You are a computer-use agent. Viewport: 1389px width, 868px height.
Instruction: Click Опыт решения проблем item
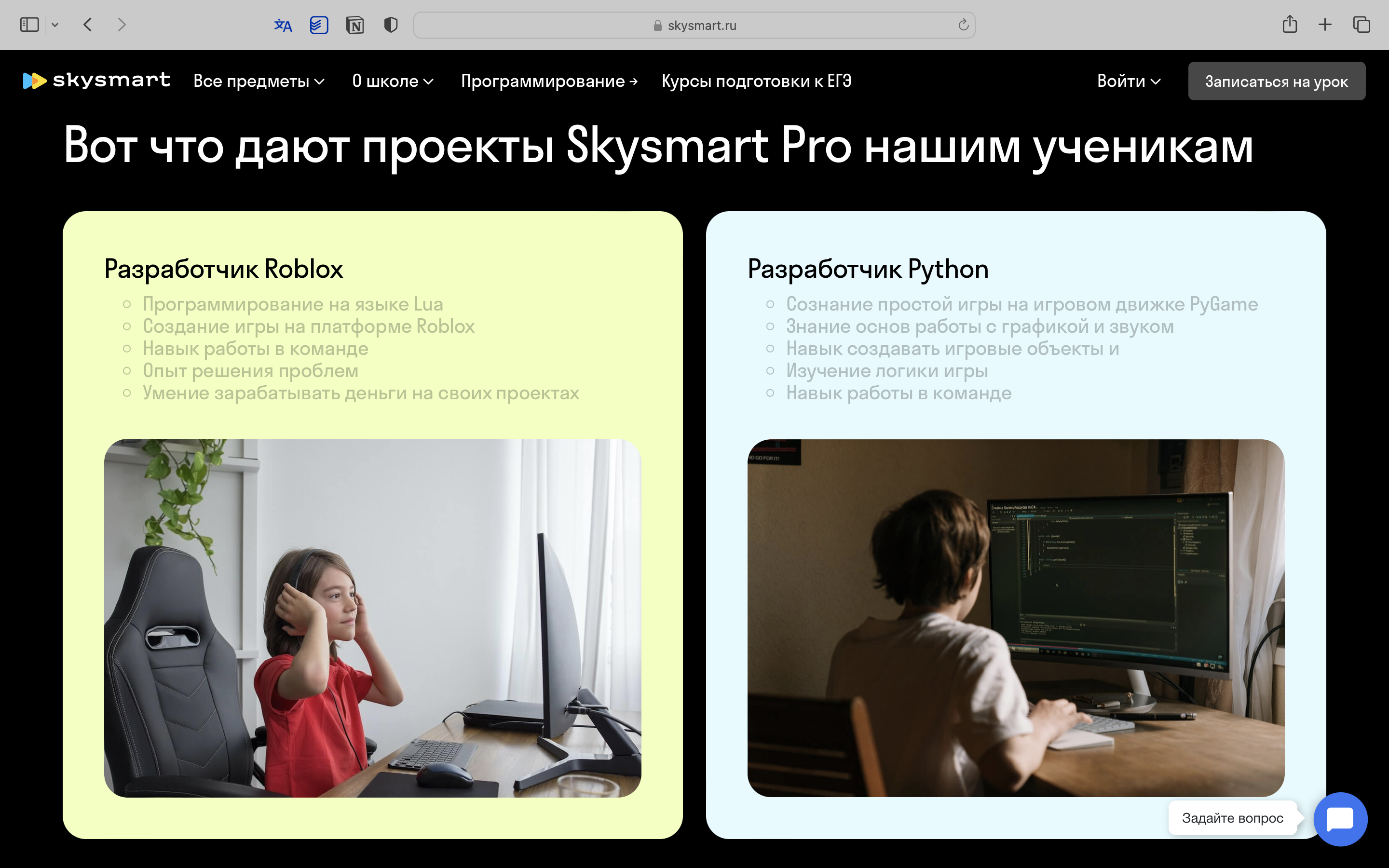[250, 371]
